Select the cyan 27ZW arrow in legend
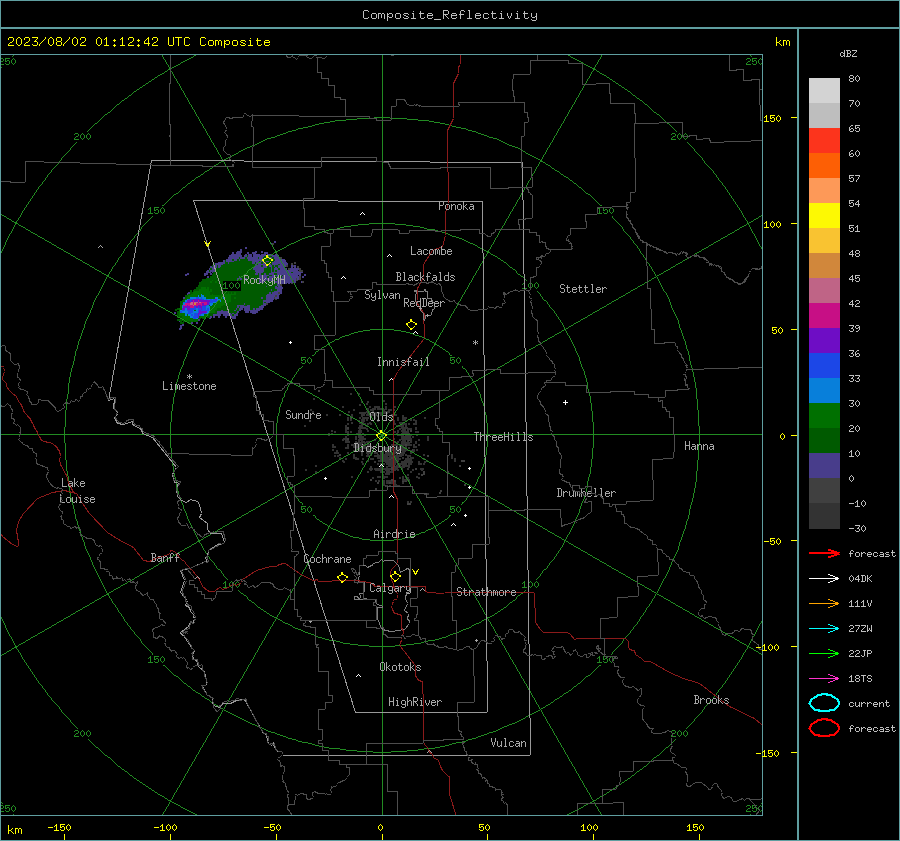Viewport: 900px width, 841px height. tap(824, 629)
